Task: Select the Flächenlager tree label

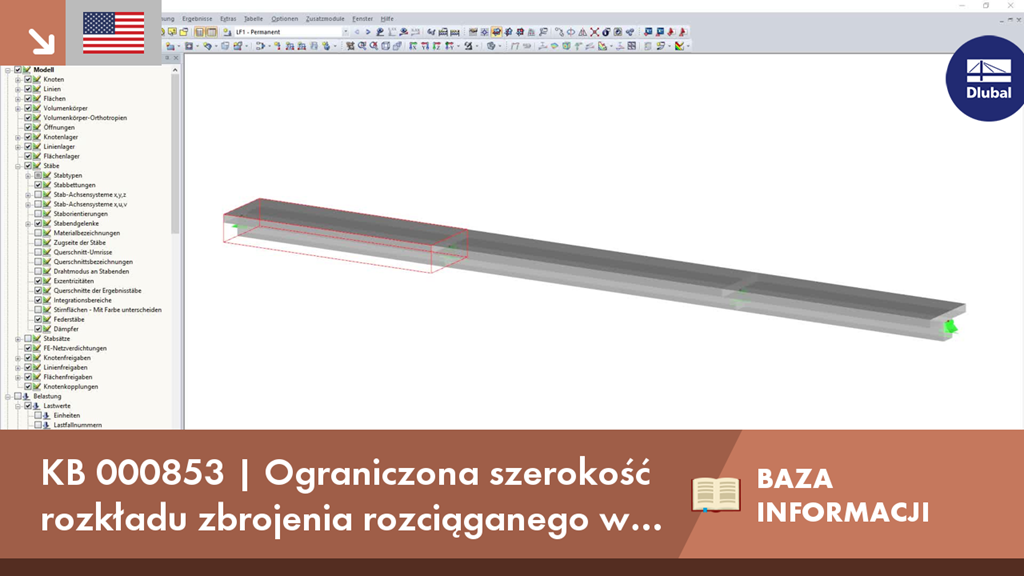Action: pyautogui.click(x=61, y=156)
